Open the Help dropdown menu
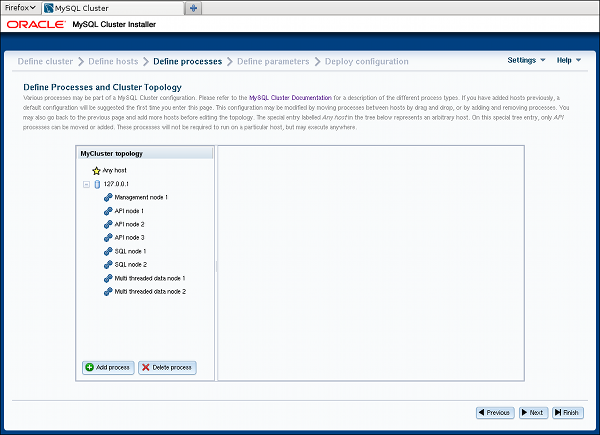Screen dimensions: 600x435 coord(569,61)
